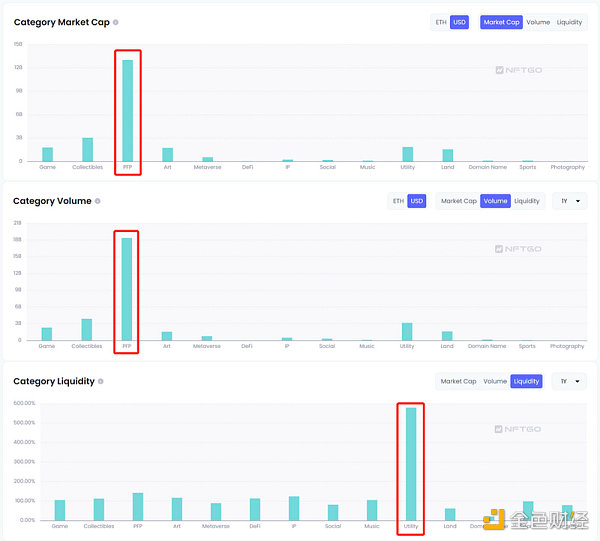The width and height of the screenshot is (600, 541).
Task: Click Metaverse bar in Category Volume chart
Action: [207, 338]
